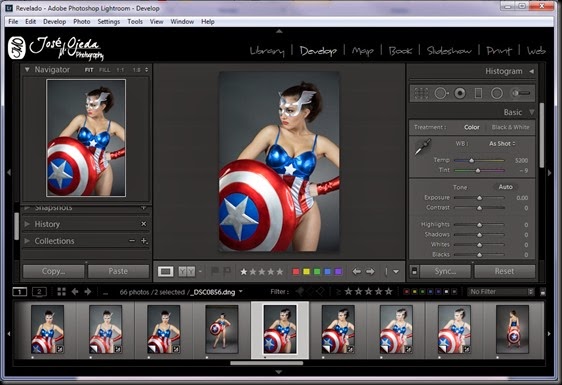Image resolution: width=562 pixels, height=385 pixels.
Task: Select the Spot Removal tool
Action: (x=441, y=93)
